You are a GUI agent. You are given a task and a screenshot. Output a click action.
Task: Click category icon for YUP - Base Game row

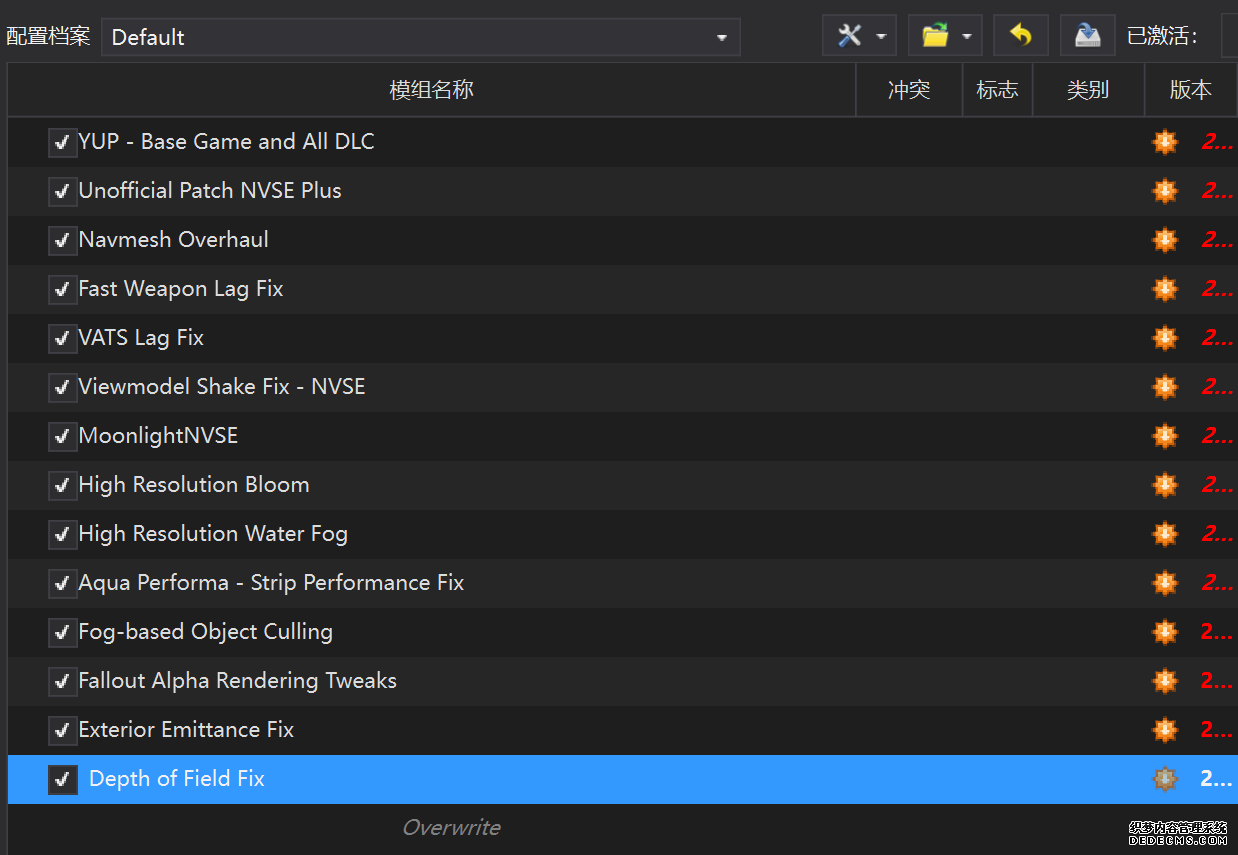click(1165, 142)
